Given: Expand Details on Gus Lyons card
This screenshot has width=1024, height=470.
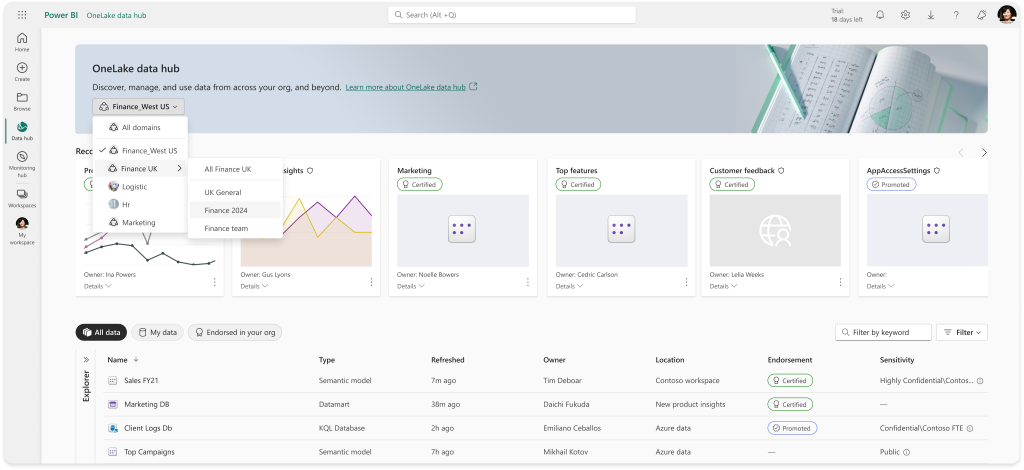Looking at the screenshot, I should click(x=255, y=286).
